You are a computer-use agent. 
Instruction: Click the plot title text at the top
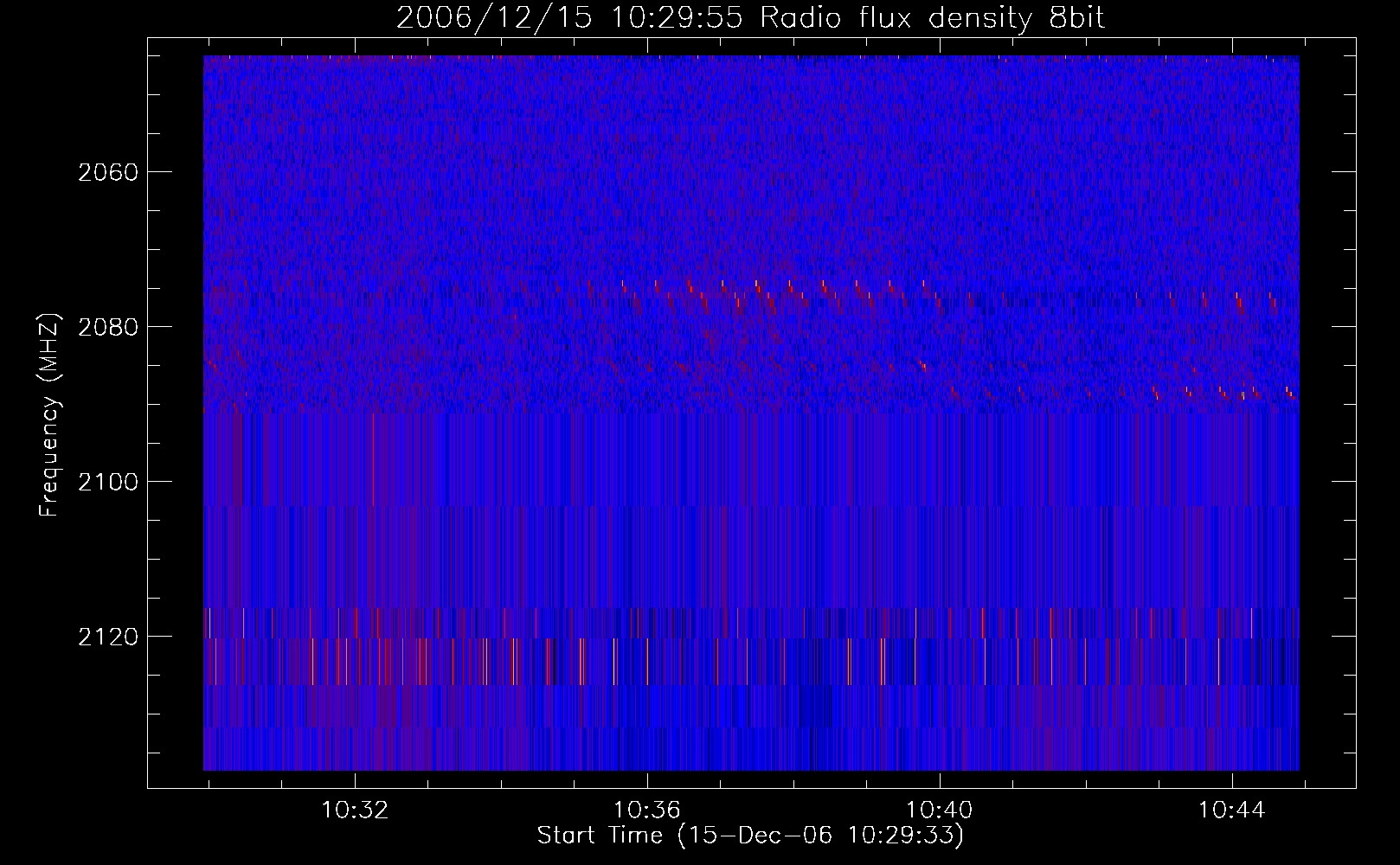[751, 18]
